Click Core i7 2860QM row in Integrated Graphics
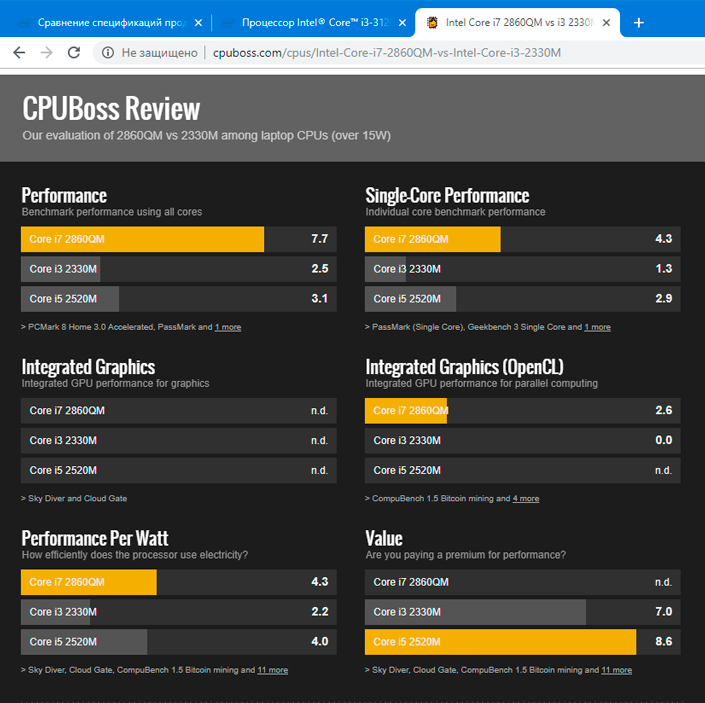The image size is (705, 703). tap(178, 410)
